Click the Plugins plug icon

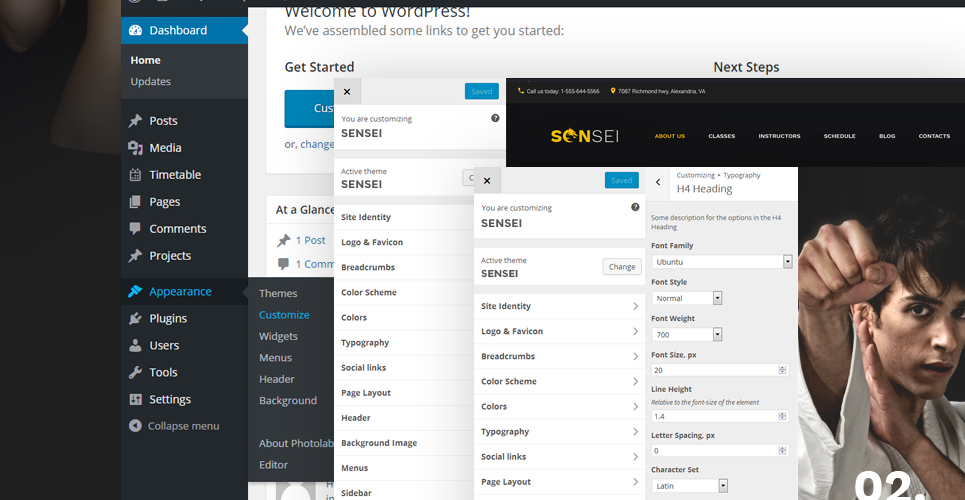point(135,318)
